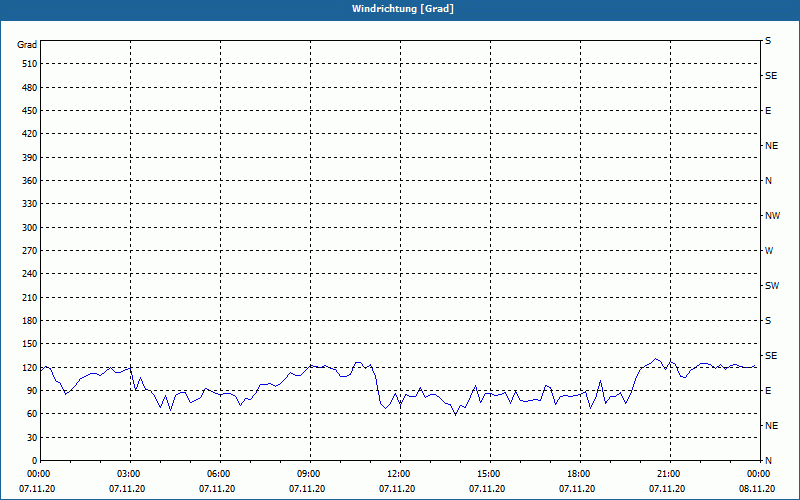Click the Windrichtung [Grad] chart title

pos(400,9)
